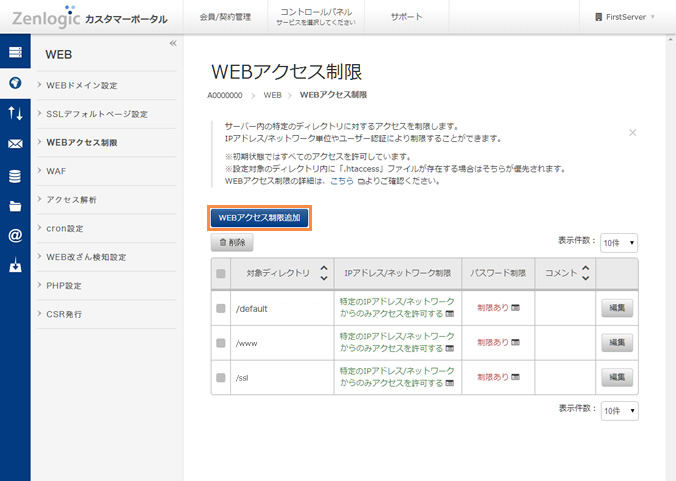Open the bottom 表示件数 10件 dropdown
676x481 pixels.
tap(620, 411)
